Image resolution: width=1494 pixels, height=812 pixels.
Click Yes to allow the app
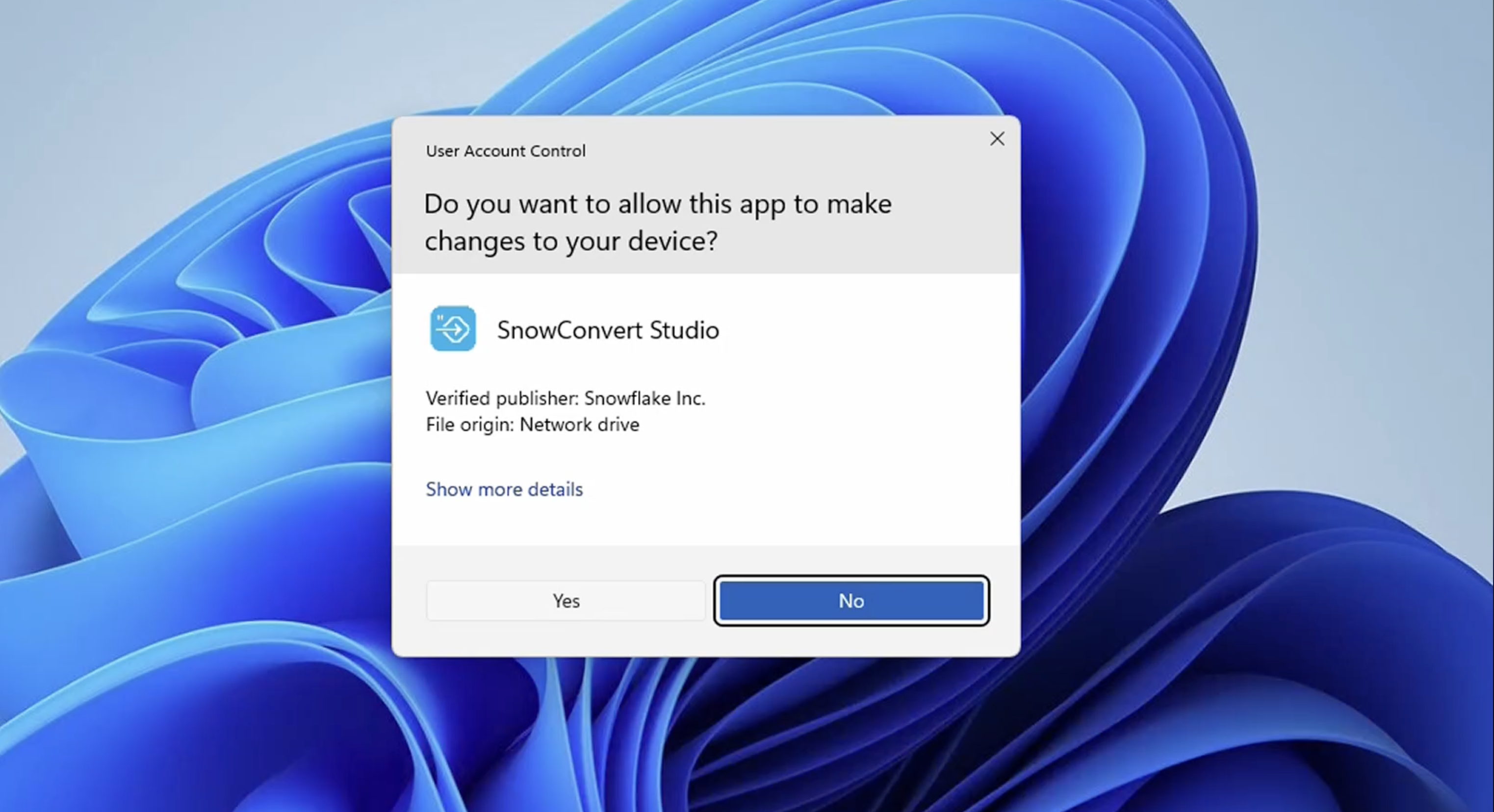566,601
